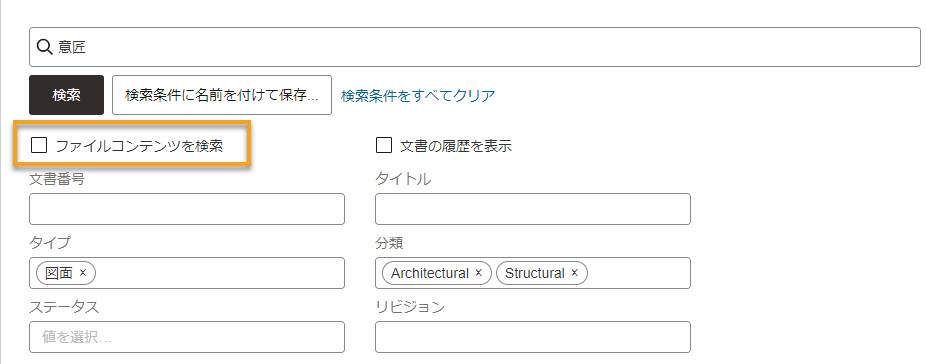The height and width of the screenshot is (364, 926).
Task: Remove the Structural tag with its x
Action: click(x=575, y=273)
